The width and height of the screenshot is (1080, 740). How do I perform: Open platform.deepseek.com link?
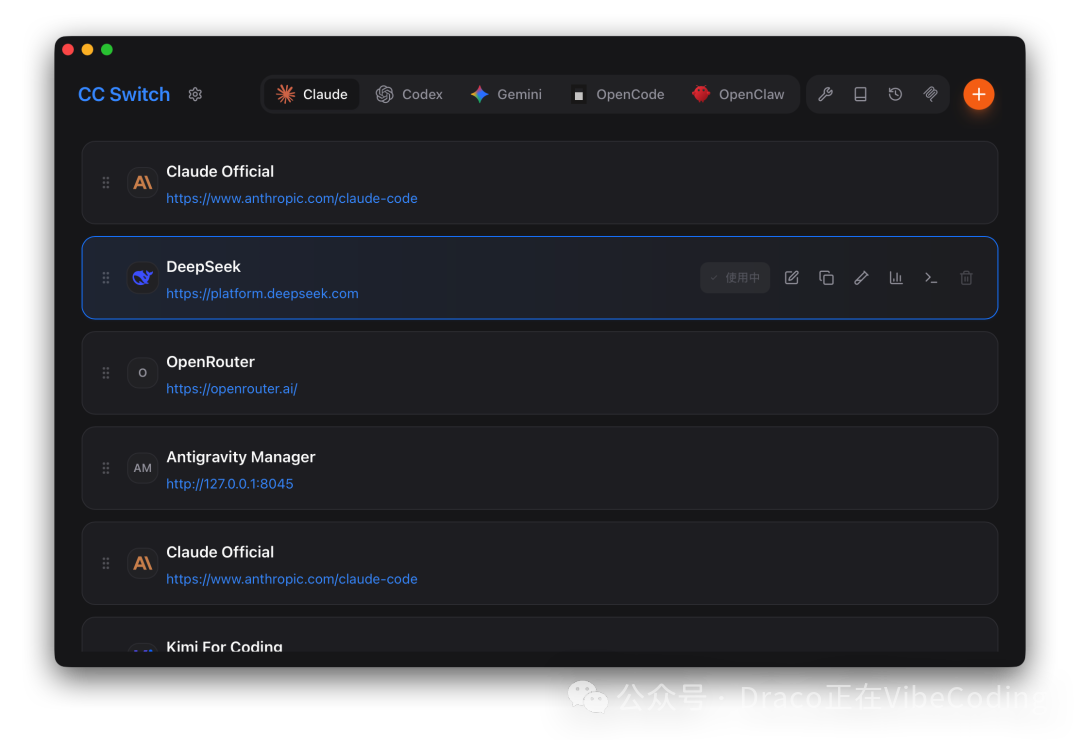[262, 294]
